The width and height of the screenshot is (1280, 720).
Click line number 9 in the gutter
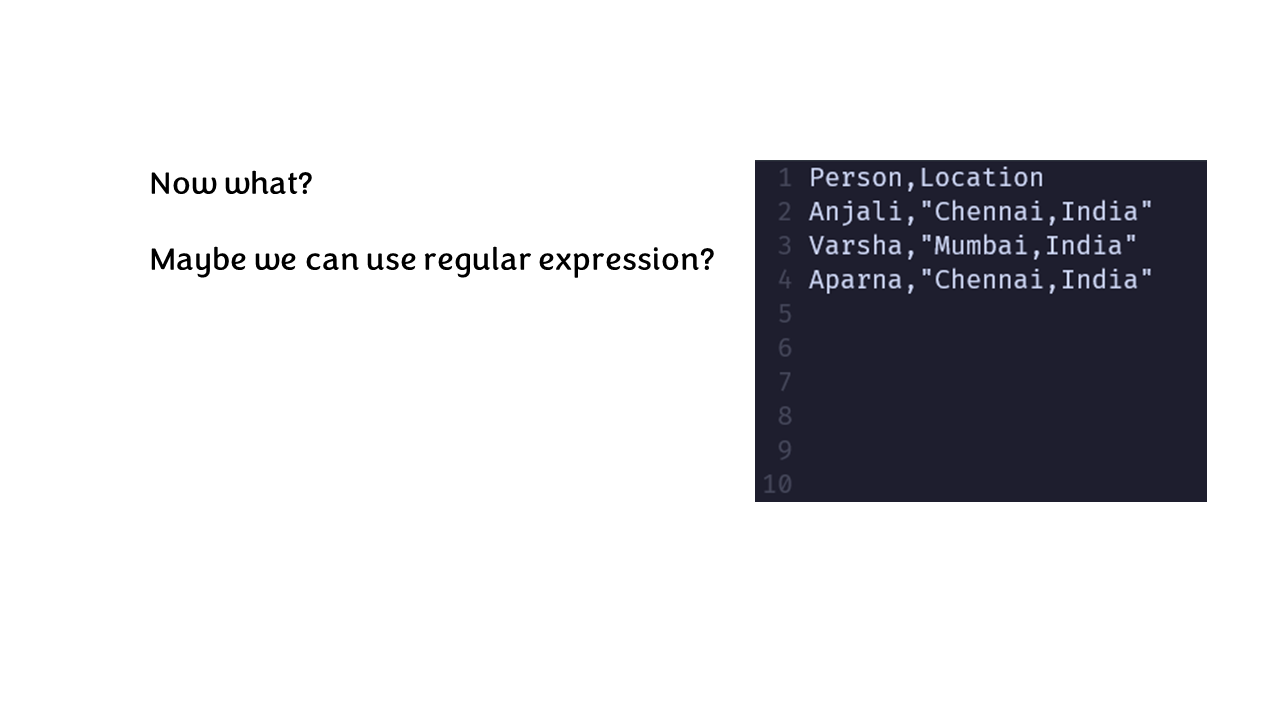coord(785,450)
